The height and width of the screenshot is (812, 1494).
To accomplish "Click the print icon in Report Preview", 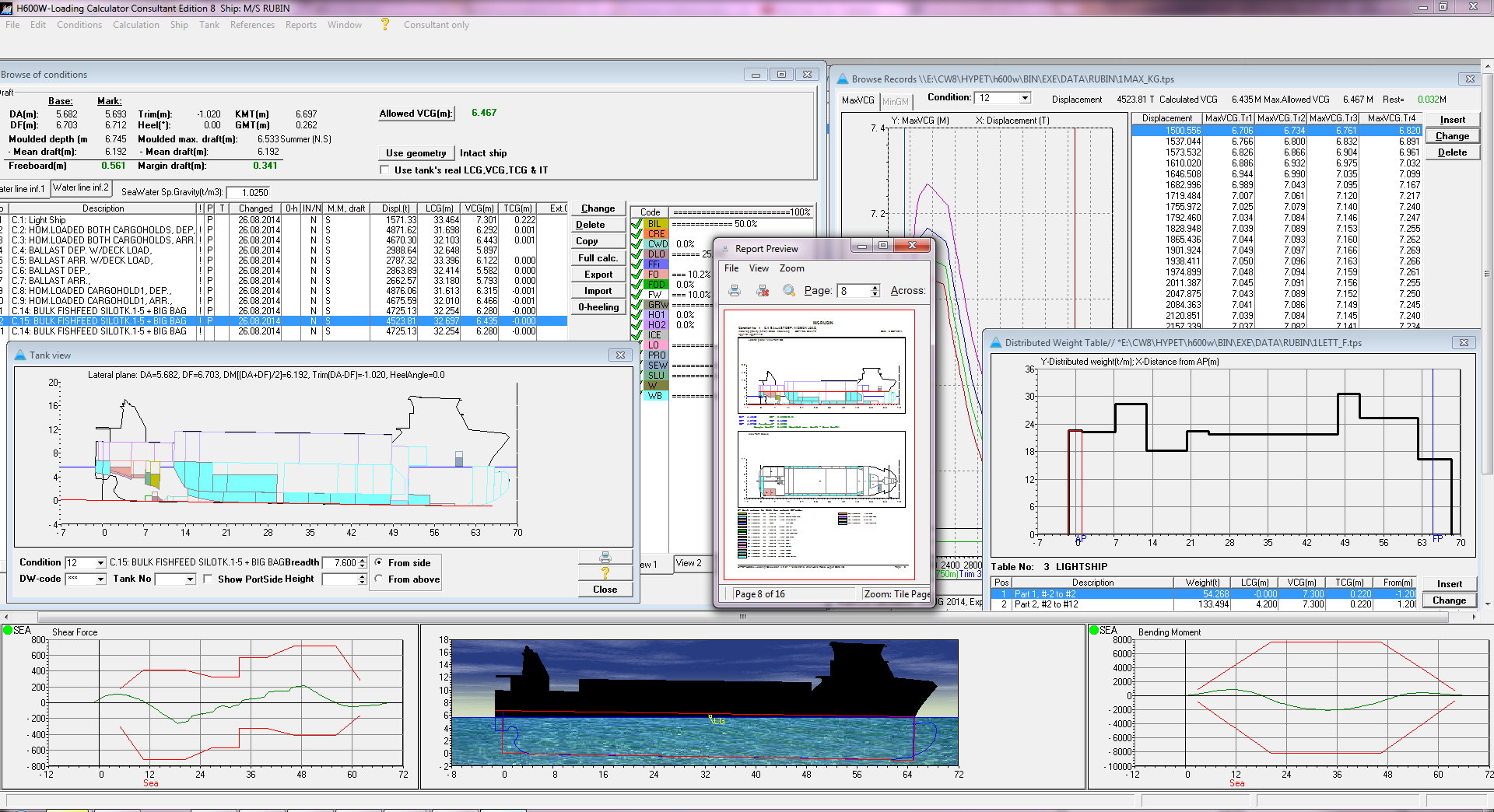I will 735,291.
